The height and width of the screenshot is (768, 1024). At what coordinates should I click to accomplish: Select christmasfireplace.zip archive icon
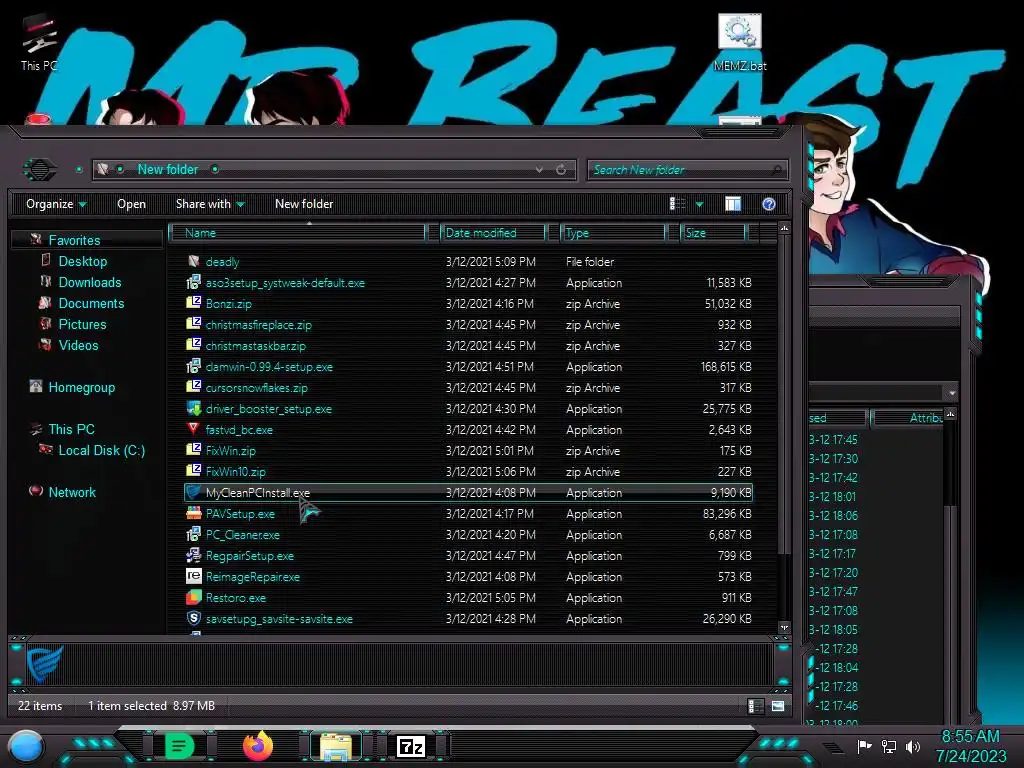193,324
